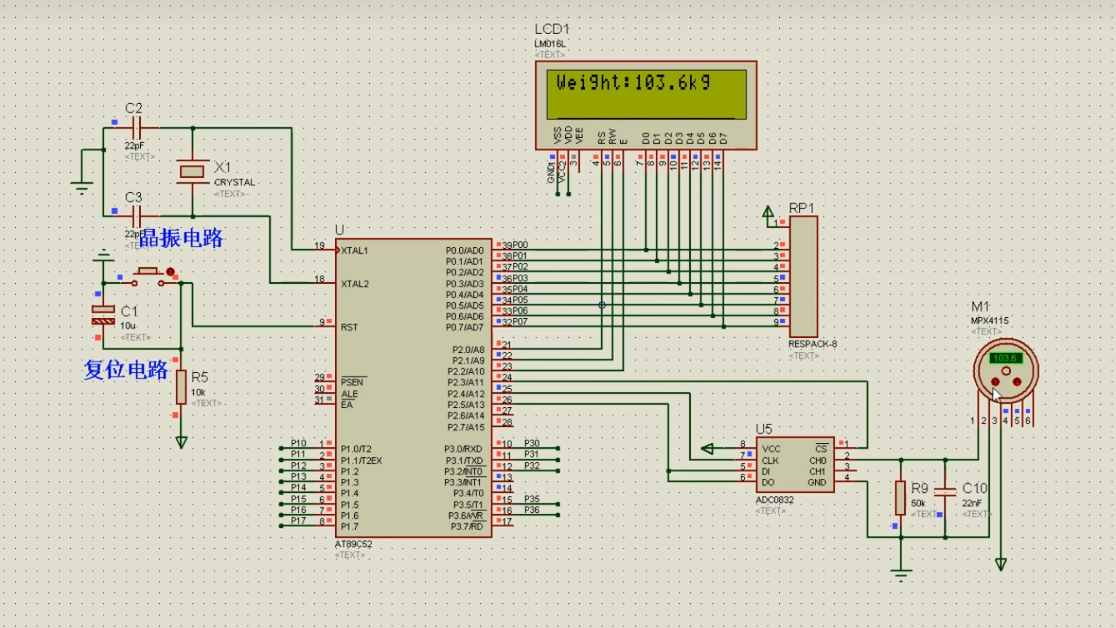The height and width of the screenshot is (628, 1116).
Task: Click the CH0 pin label on ADC0832
Action: point(817,461)
